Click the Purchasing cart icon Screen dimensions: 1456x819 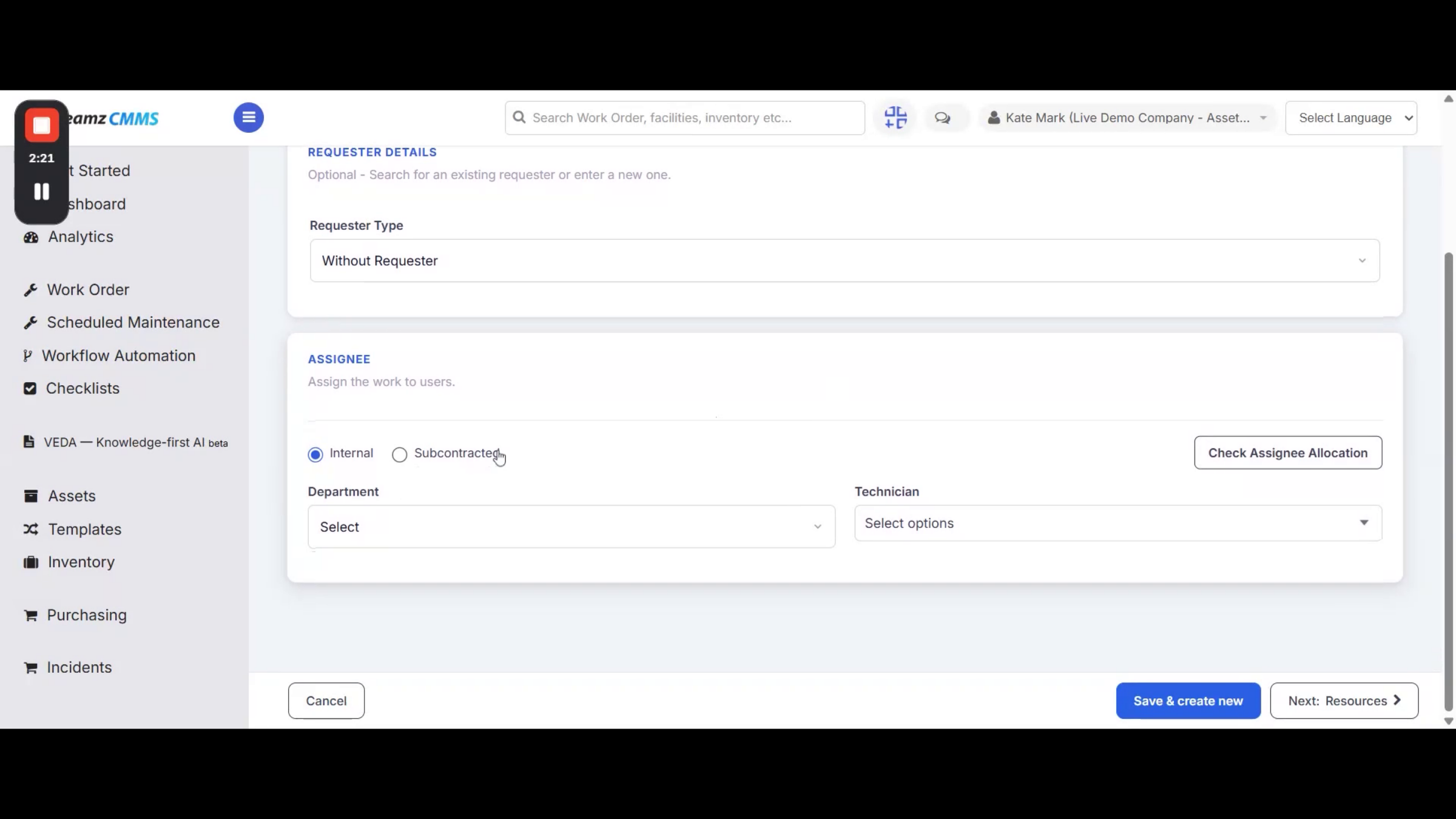[30, 616]
